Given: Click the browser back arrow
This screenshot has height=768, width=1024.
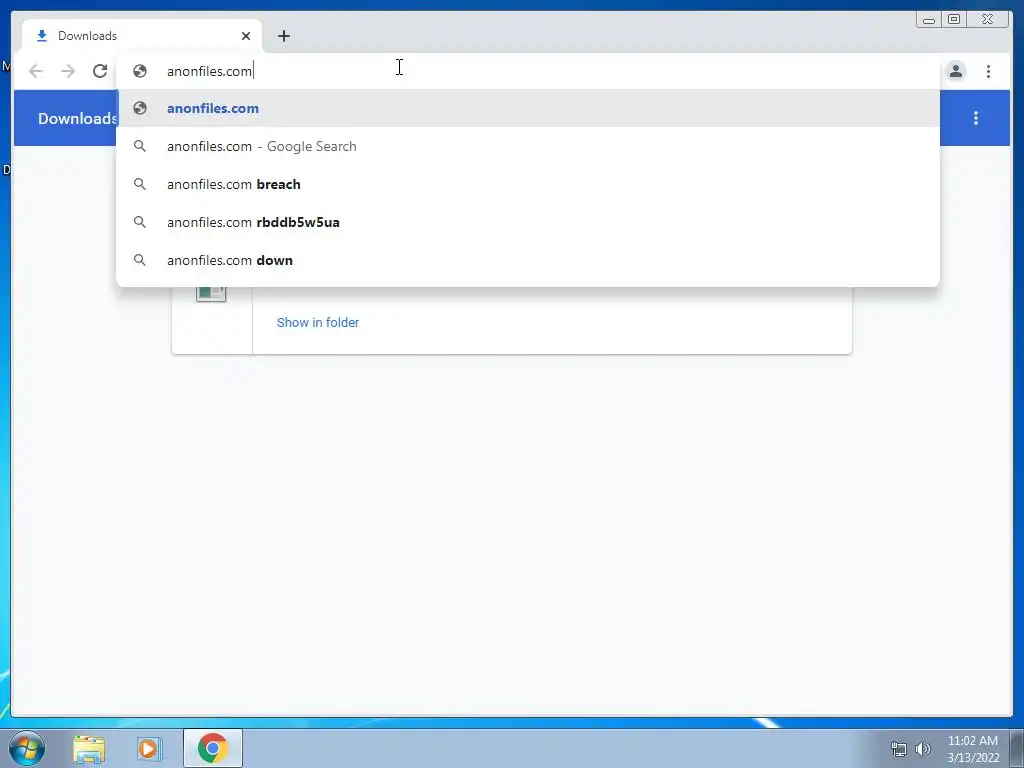Looking at the screenshot, I should [36, 71].
